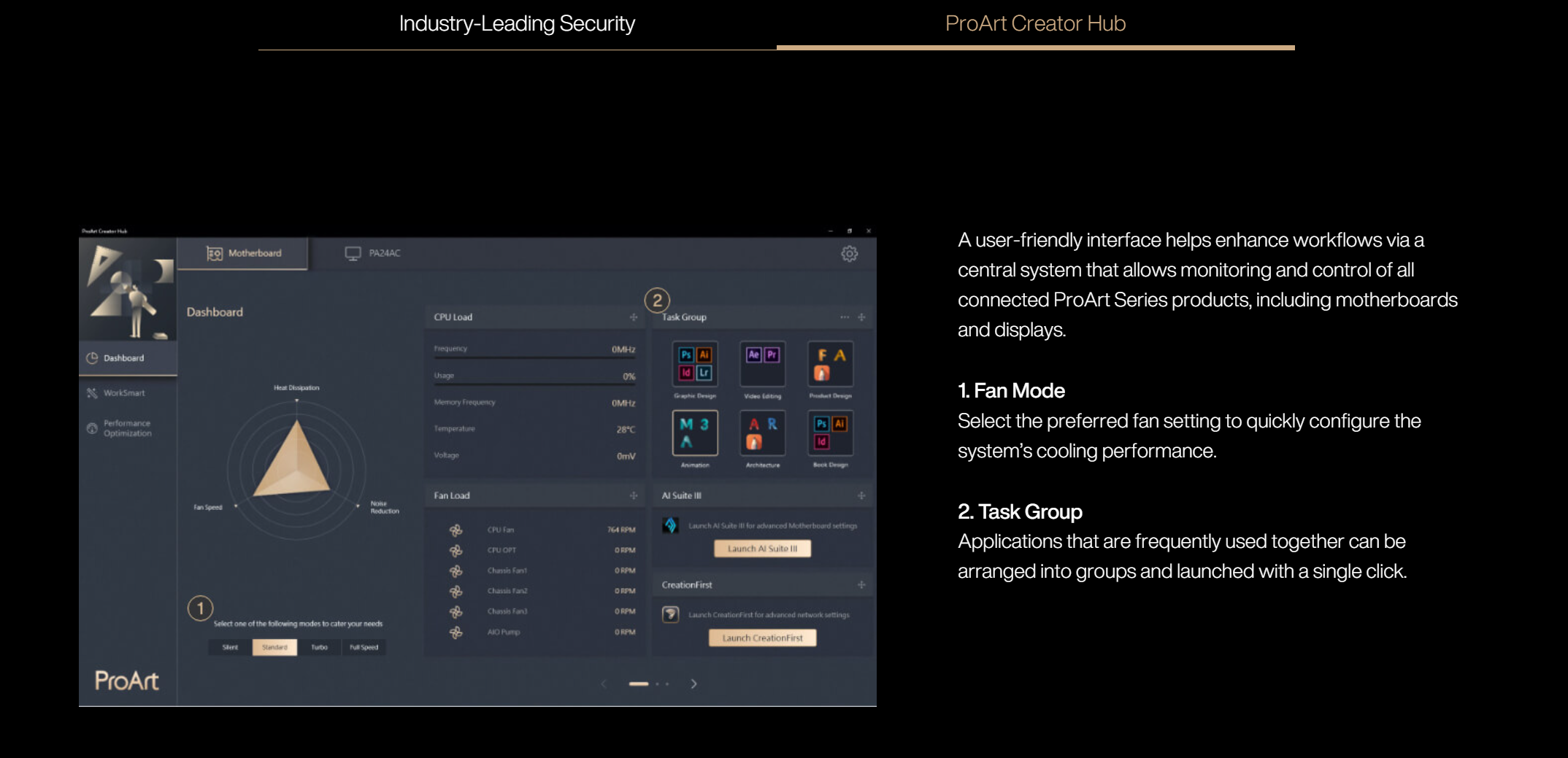Click the ProArt artwork thumbnail in sidebar
The height and width of the screenshot is (758, 1568).
click(128, 290)
